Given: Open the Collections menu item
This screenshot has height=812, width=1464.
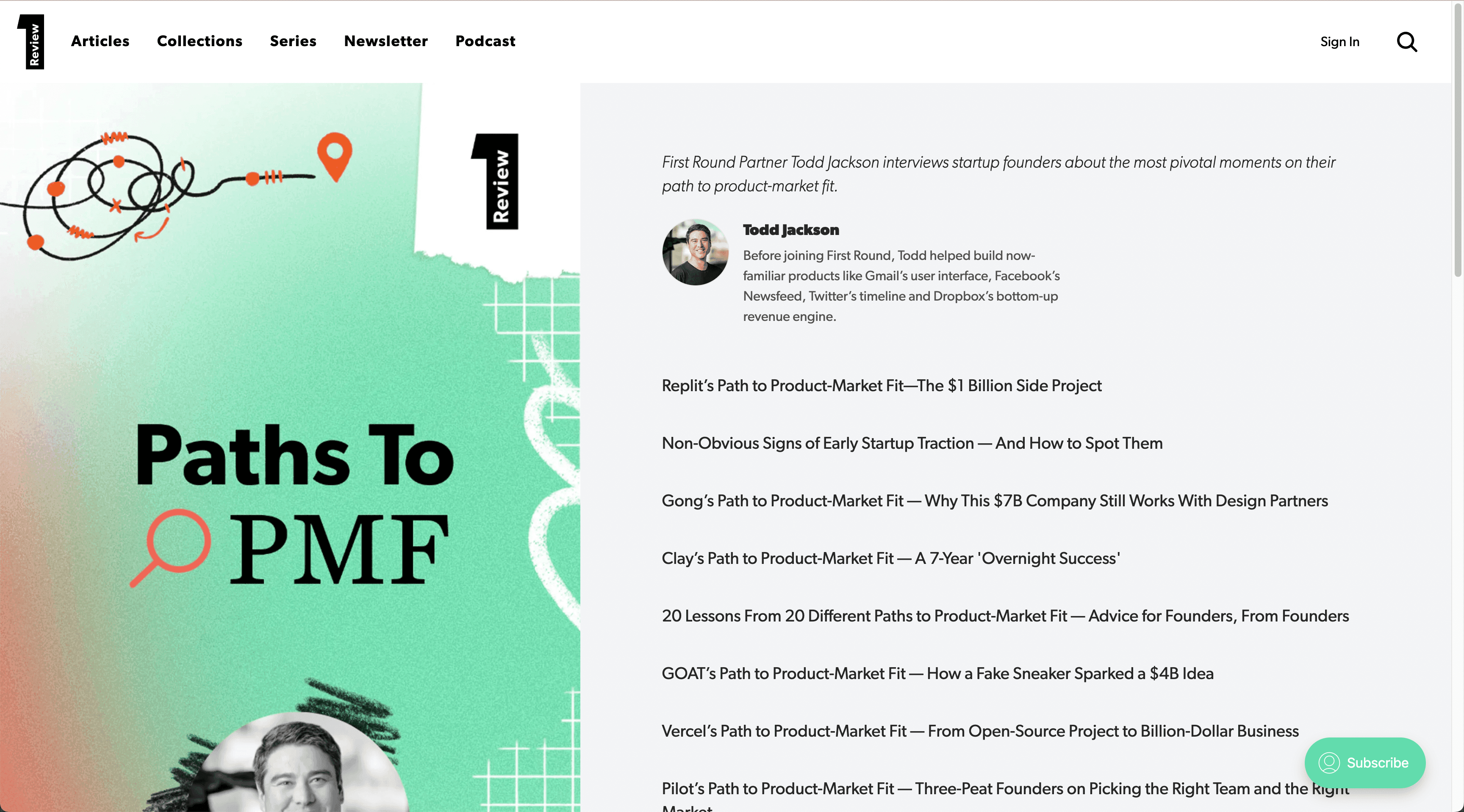Looking at the screenshot, I should coord(200,41).
